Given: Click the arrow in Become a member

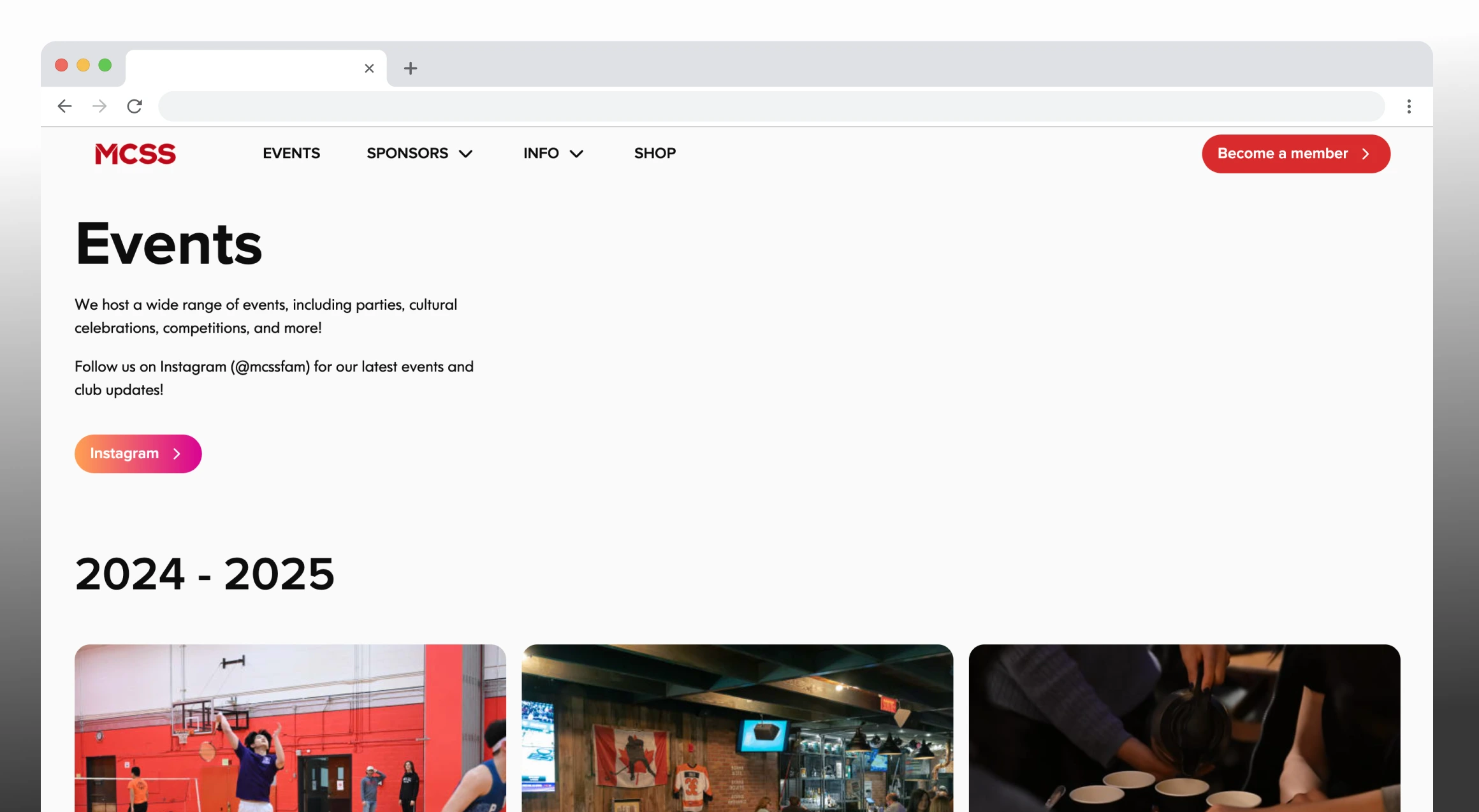Looking at the screenshot, I should (x=1366, y=154).
